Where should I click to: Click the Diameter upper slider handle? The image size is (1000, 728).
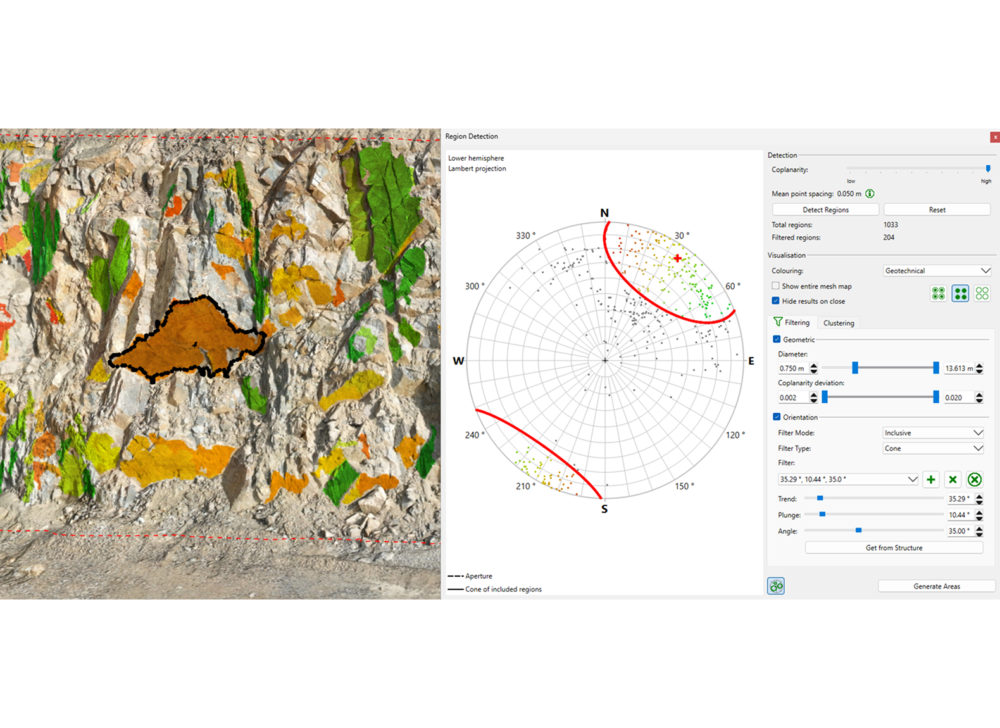coord(936,368)
